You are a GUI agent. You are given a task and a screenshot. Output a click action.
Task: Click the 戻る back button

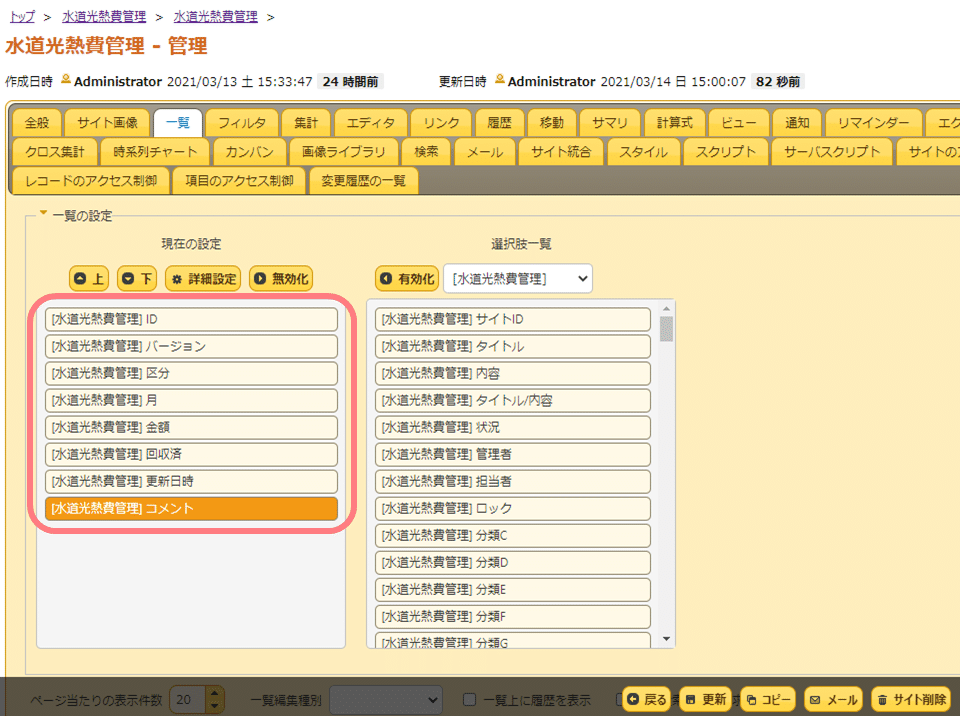pyautogui.click(x=647, y=699)
